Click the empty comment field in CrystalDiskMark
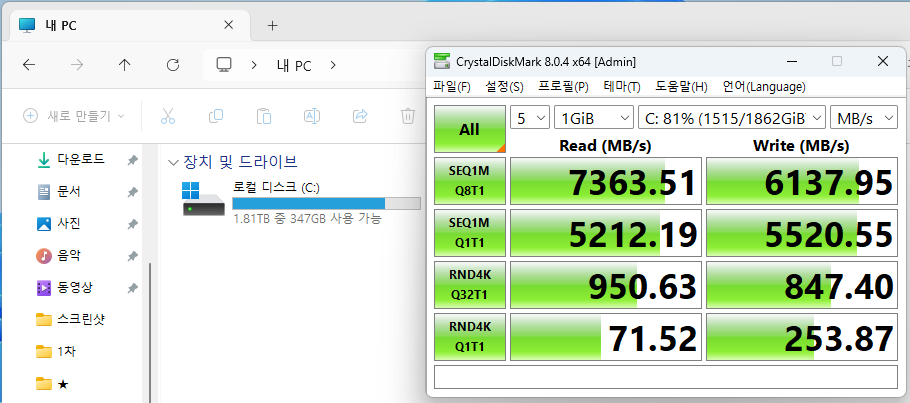 [666, 377]
